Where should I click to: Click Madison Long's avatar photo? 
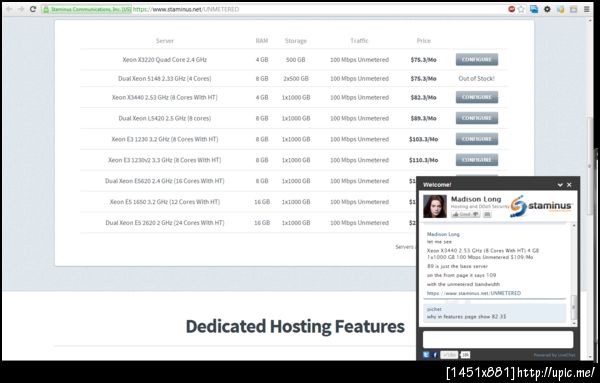(435, 207)
